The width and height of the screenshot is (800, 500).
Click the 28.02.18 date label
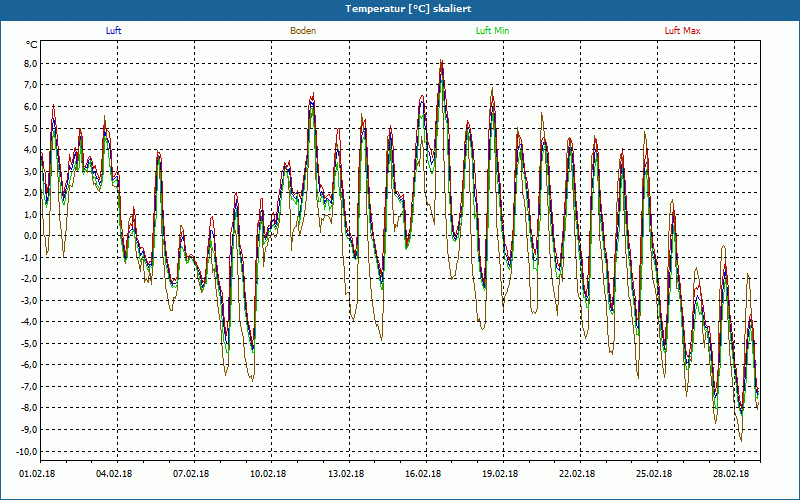[732, 474]
